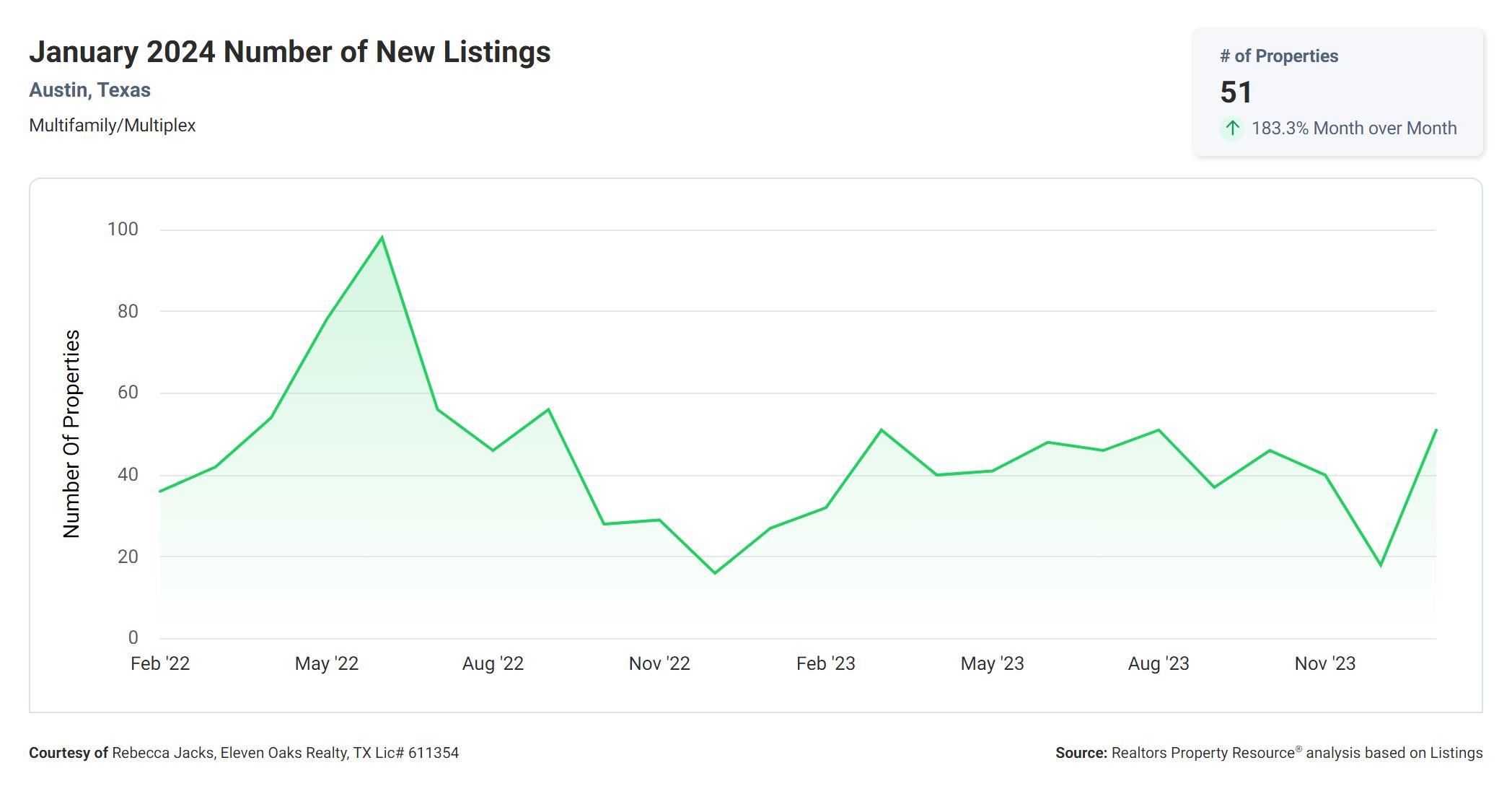Click the Aug '22 x-axis label
The height and width of the screenshot is (794, 1512).
(x=493, y=663)
